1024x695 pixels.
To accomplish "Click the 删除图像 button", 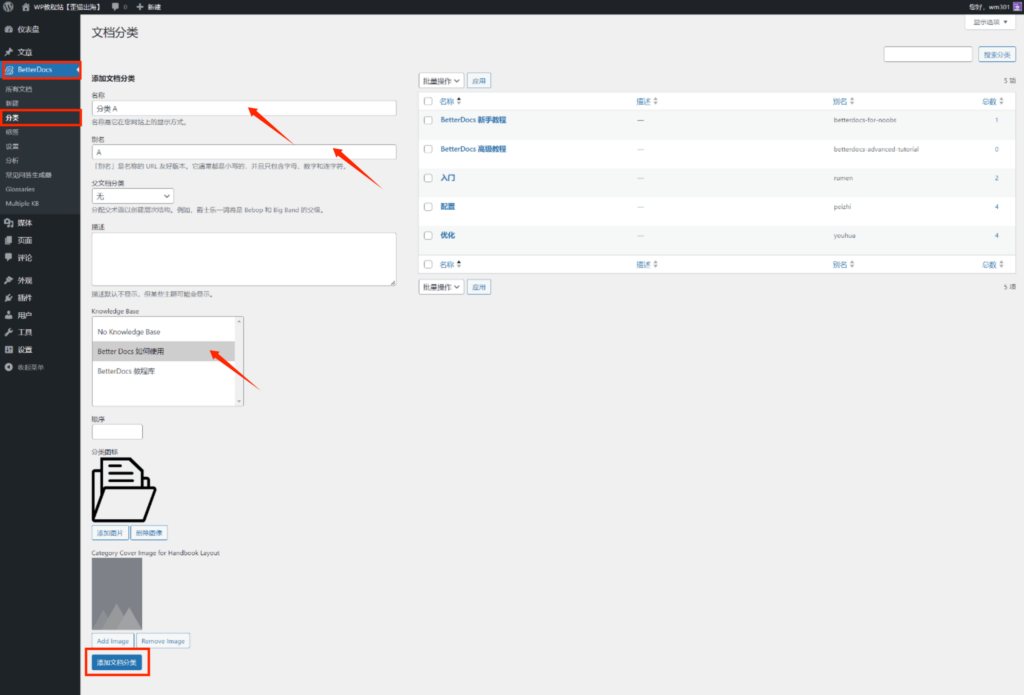I will point(149,533).
